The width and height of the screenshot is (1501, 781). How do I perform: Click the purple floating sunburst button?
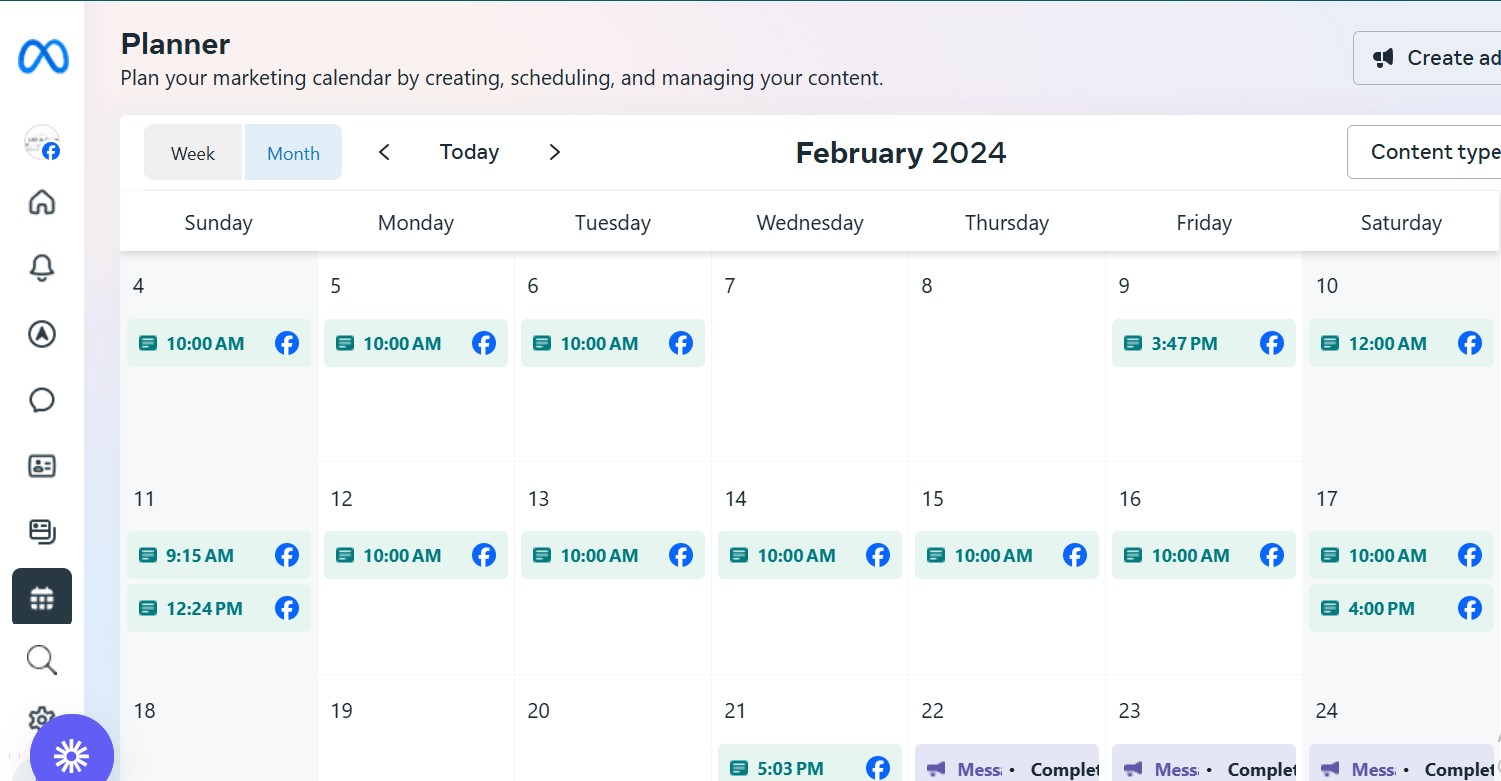click(72, 755)
